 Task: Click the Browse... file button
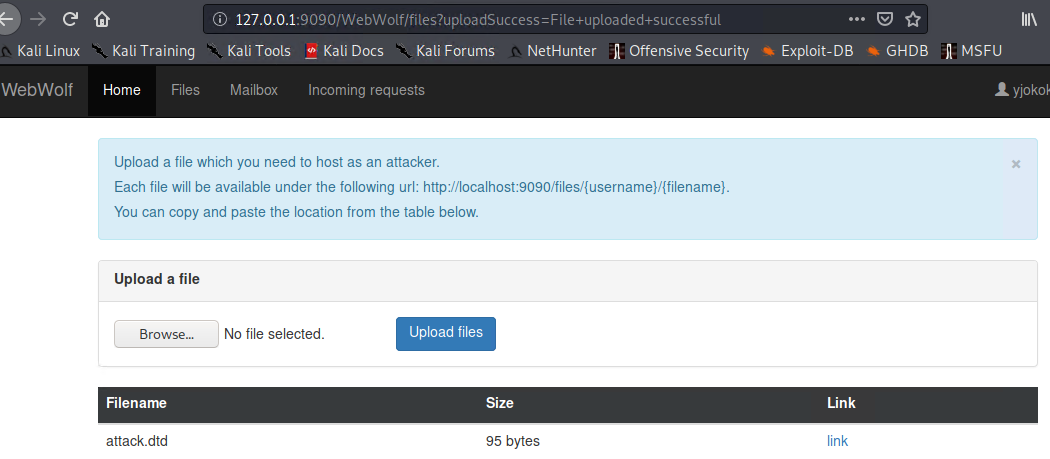tap(166, 334)
